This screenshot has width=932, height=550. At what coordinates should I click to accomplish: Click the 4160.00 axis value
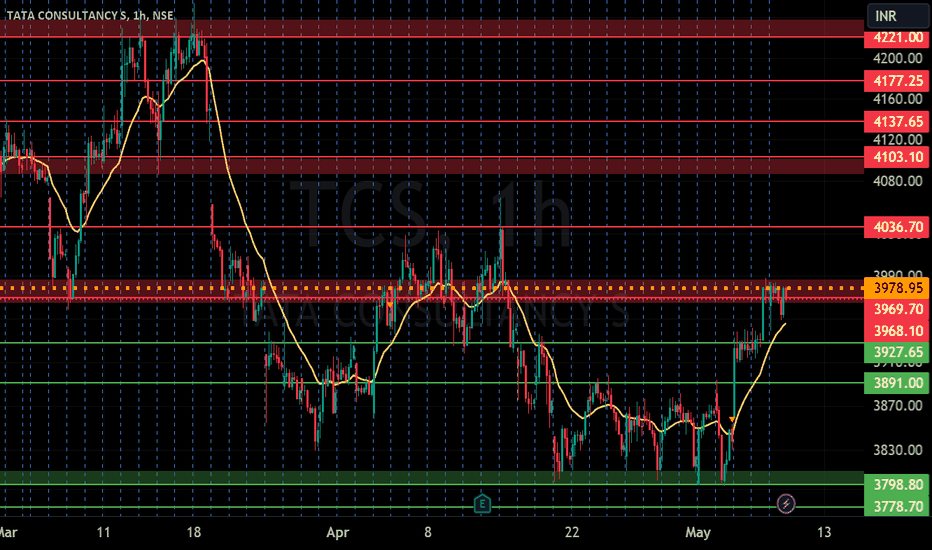(898, 99)
